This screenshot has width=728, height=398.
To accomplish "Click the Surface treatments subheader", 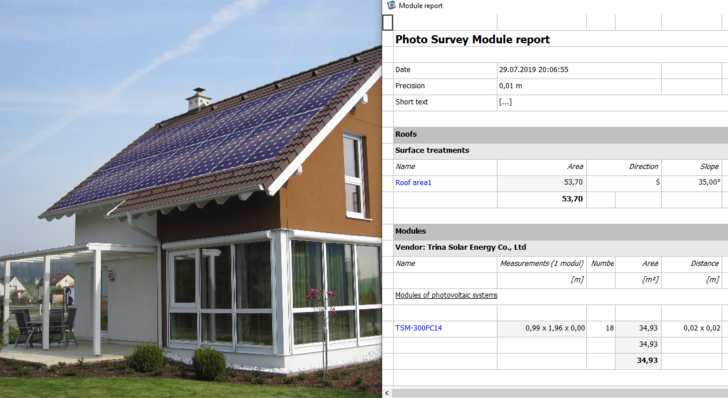I will pos(560,150).
